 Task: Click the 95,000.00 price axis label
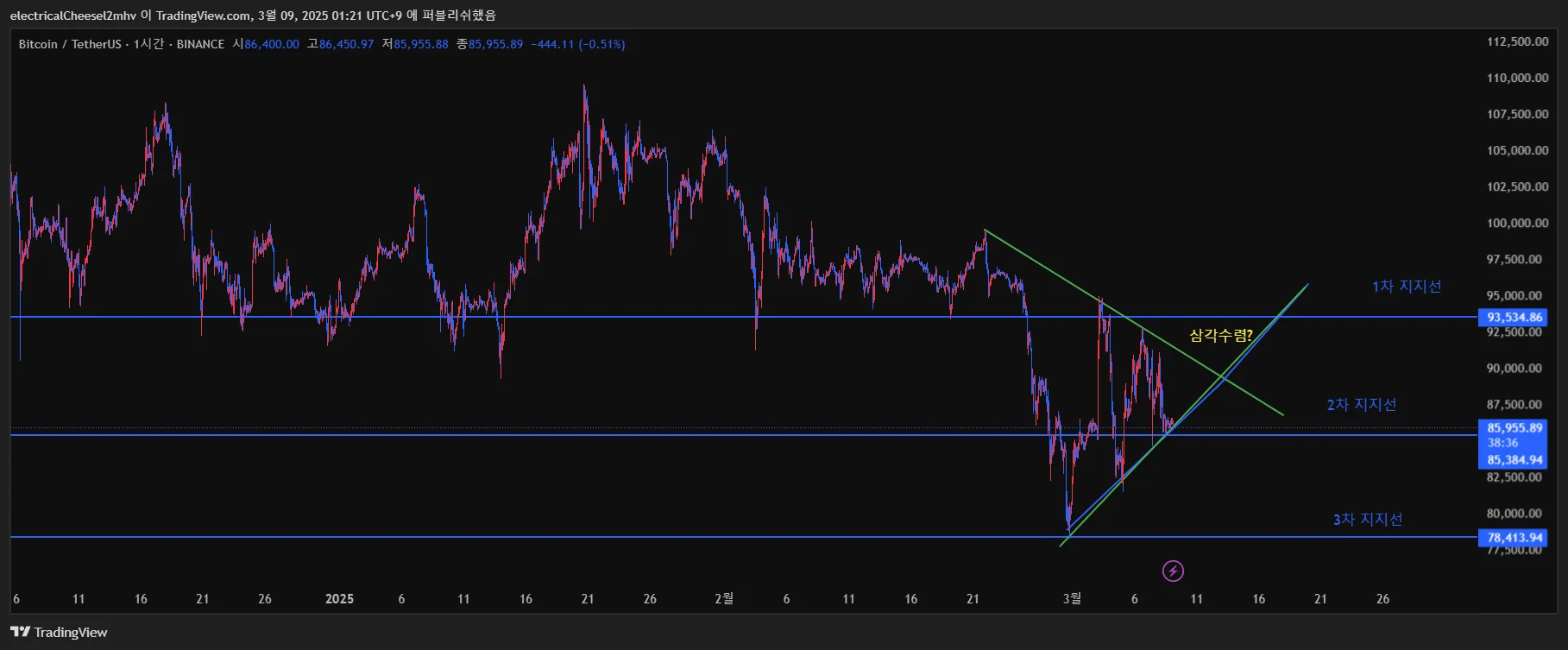1514,295
